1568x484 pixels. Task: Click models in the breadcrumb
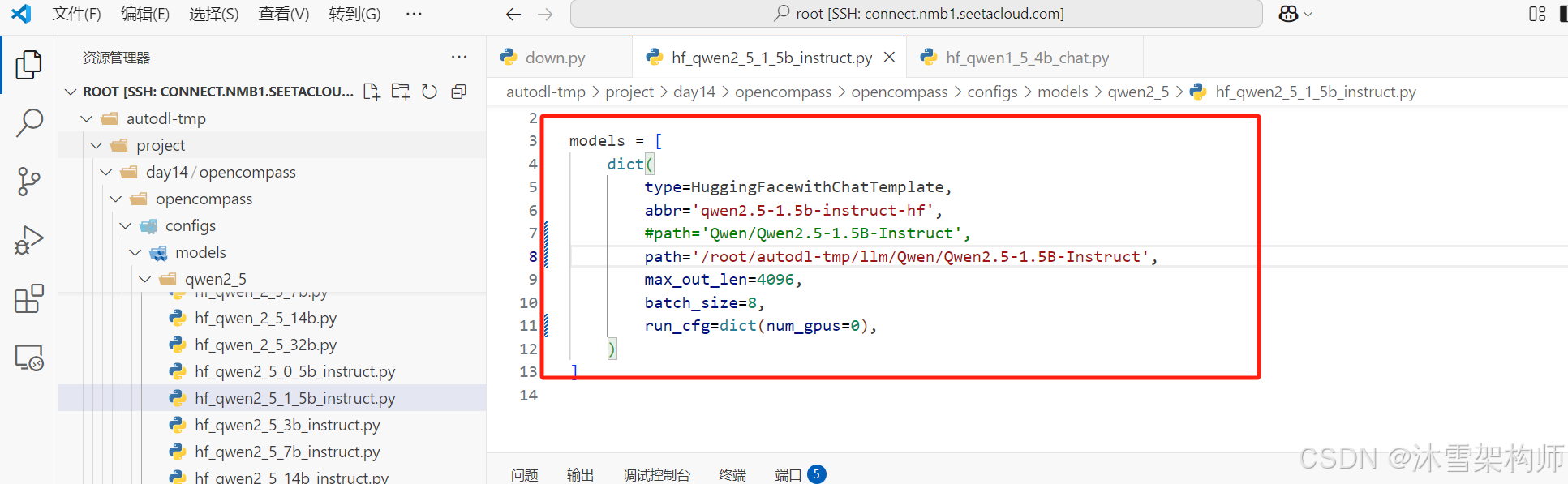coord(1063,92)
